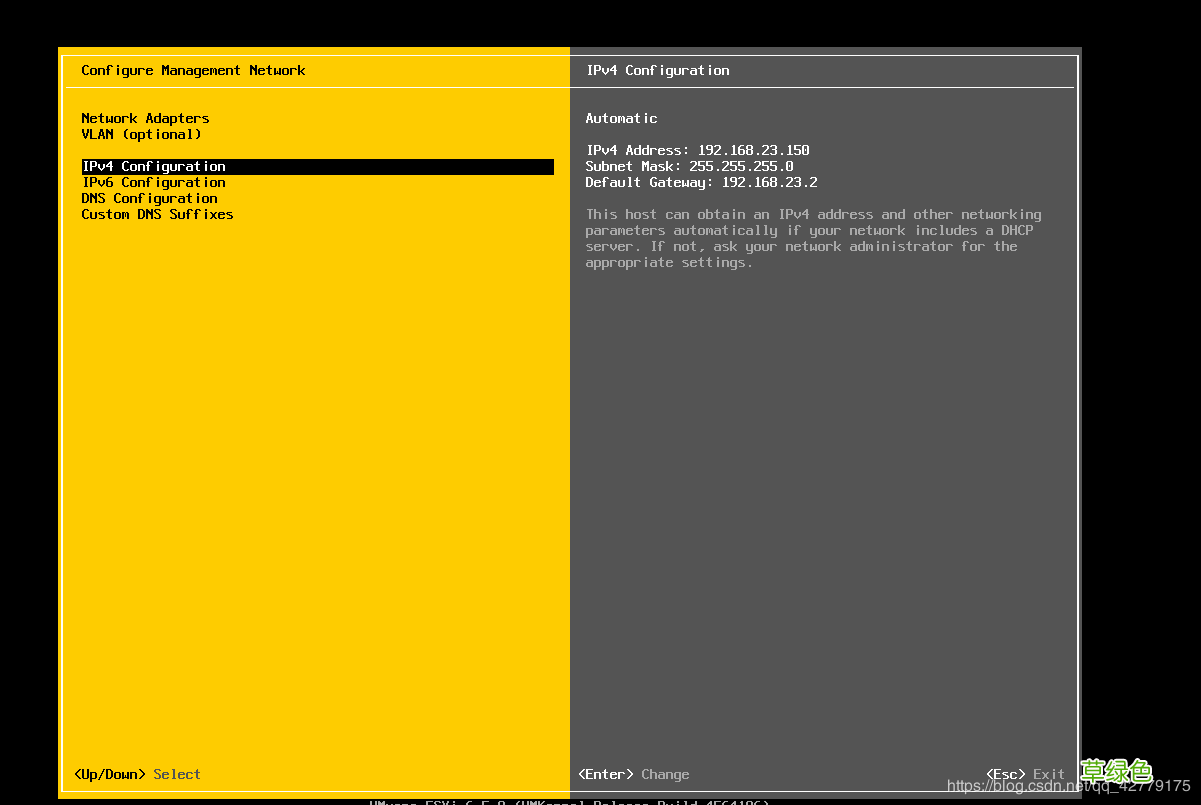Click the Automatic status text
1201x805 pixels.
click(x=621, y=118)
